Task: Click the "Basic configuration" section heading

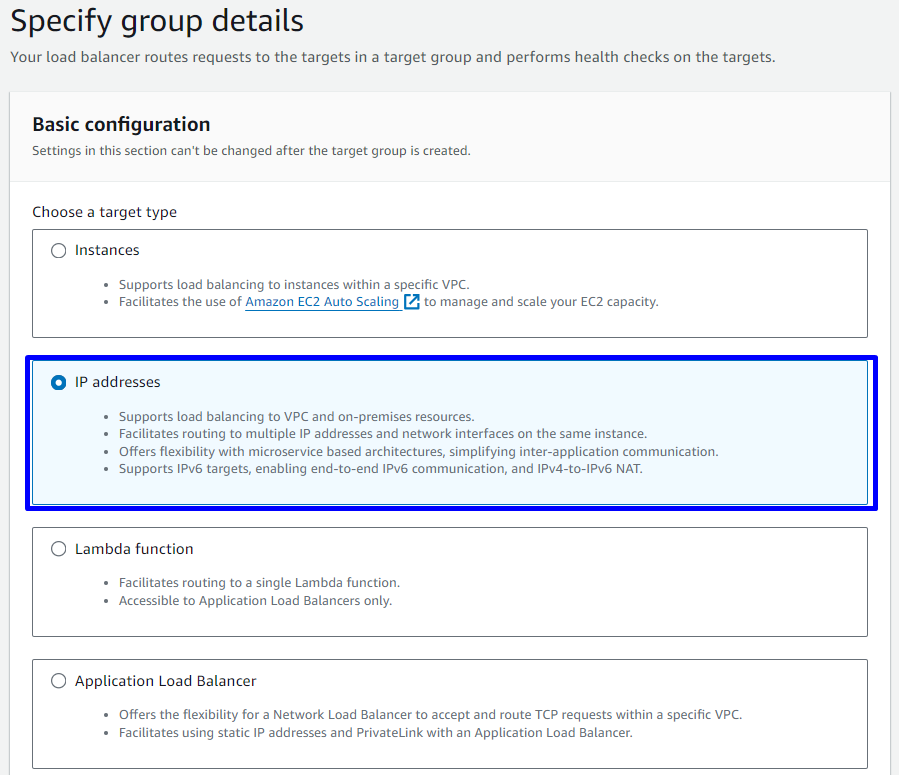Action: (x=121, y=125)
